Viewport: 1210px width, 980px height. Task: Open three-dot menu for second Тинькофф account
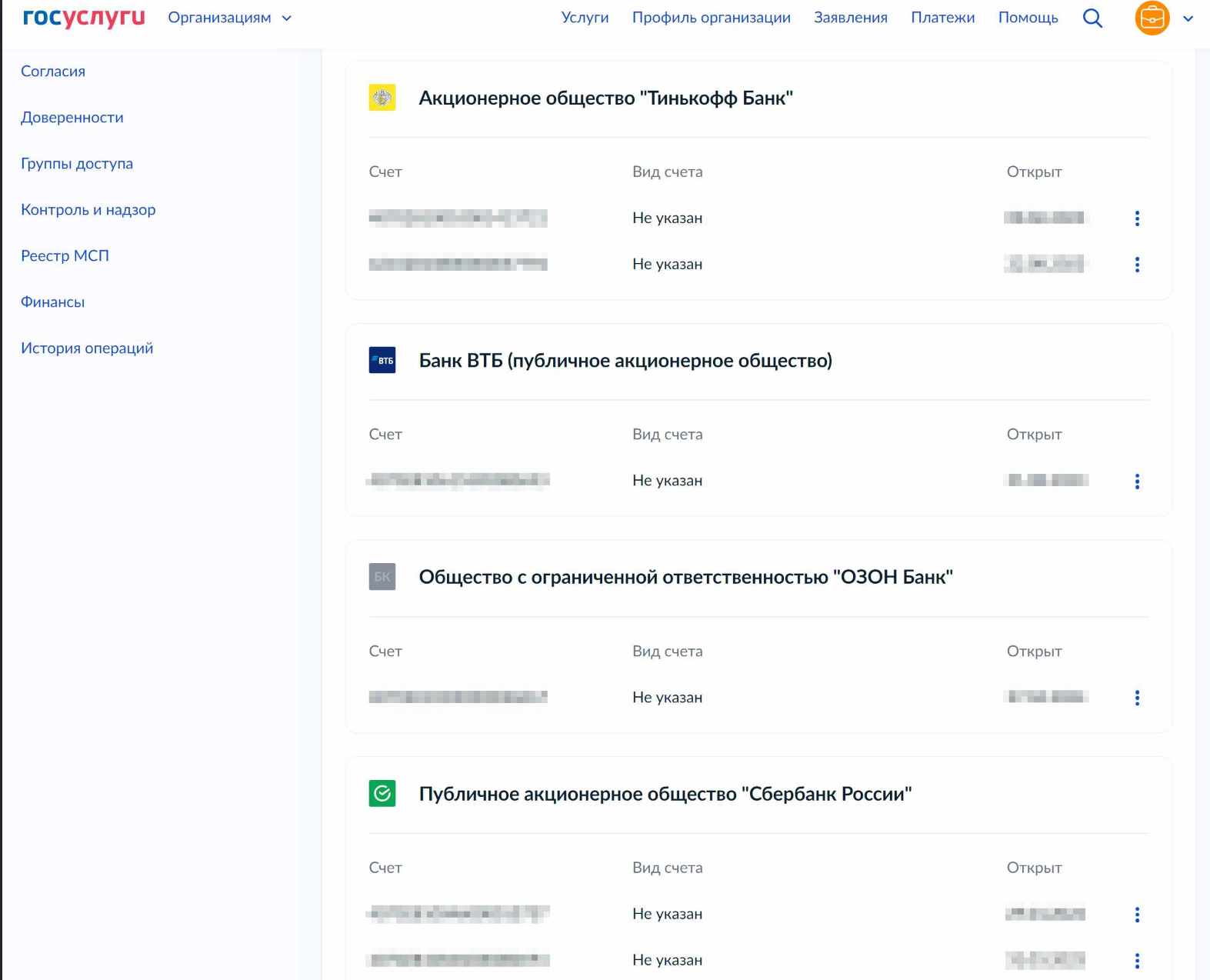coord(1137,265)
